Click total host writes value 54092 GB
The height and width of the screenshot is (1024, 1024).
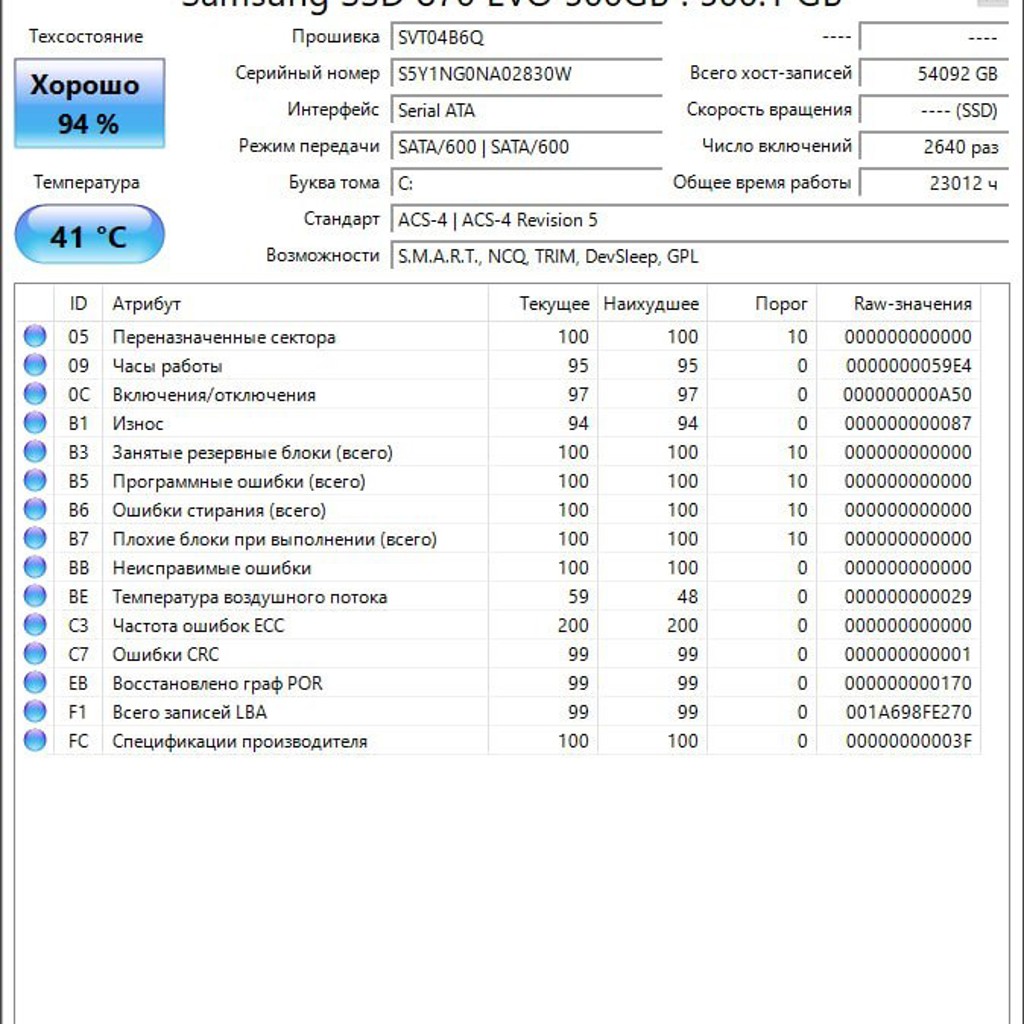tap(934, 74)
